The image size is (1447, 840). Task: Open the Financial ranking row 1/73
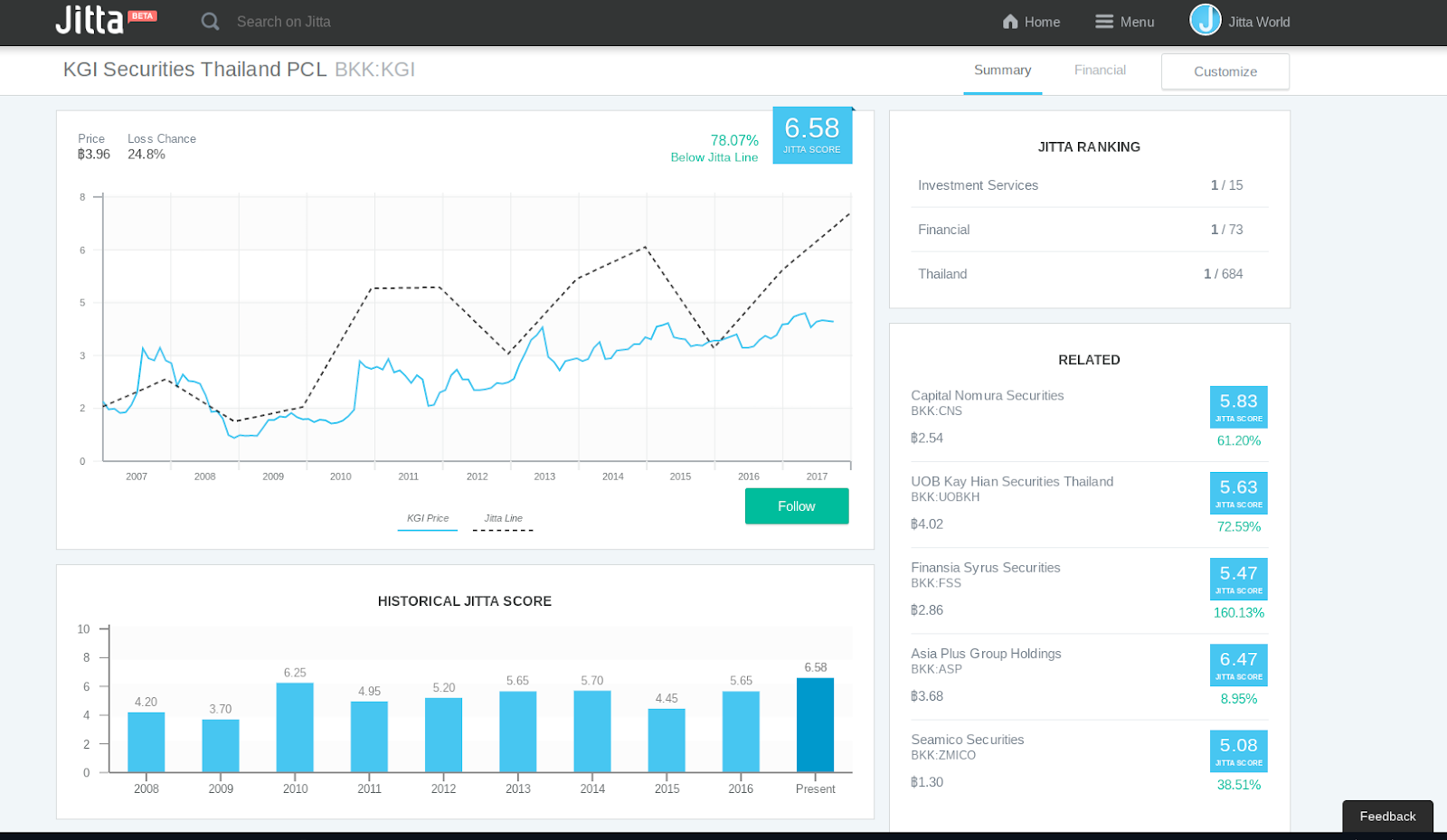(x=1089, y=230)
